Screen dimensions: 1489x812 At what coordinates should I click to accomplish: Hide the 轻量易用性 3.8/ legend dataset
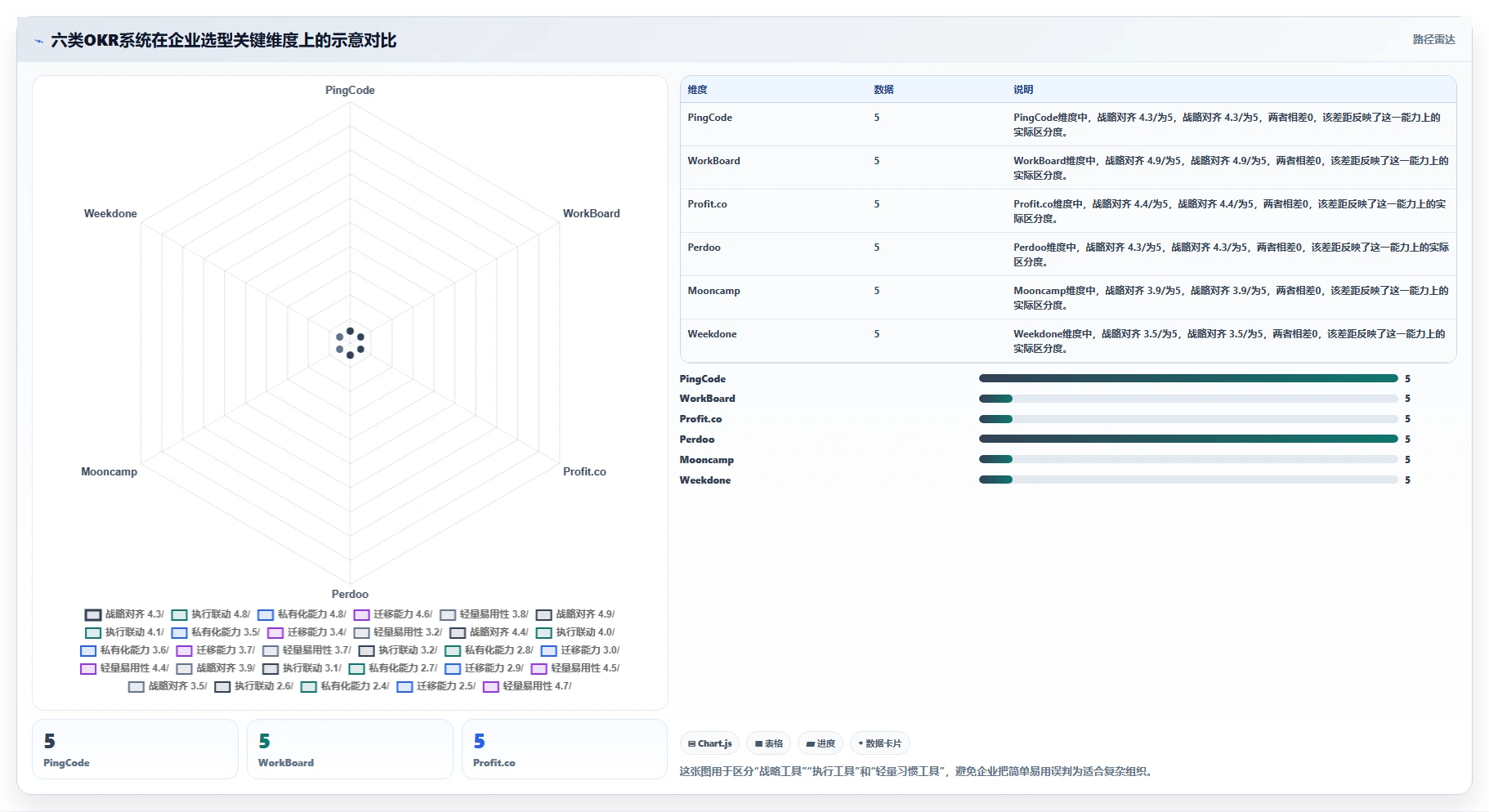point(484,614)
